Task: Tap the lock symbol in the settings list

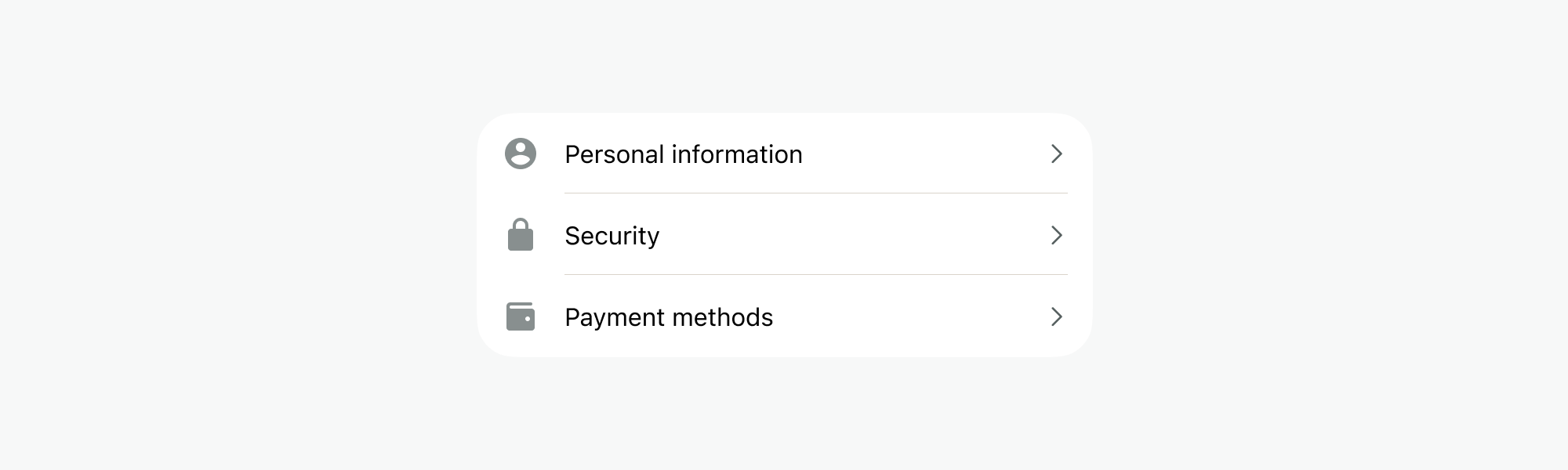Action: pyautogui.click(x=521, y=235)
